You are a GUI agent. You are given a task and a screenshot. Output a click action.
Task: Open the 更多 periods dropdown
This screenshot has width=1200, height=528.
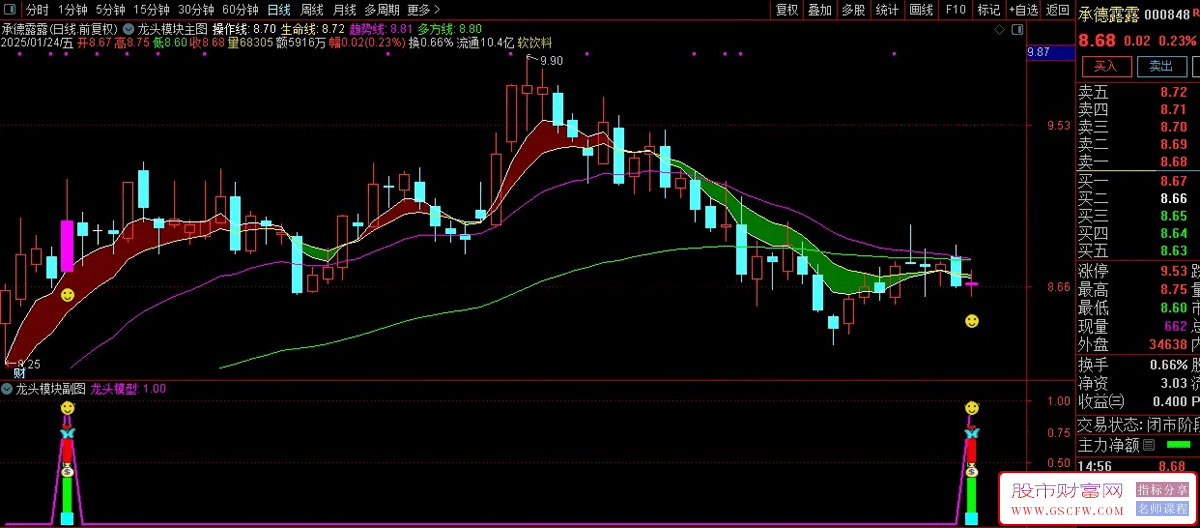(419, 10)
